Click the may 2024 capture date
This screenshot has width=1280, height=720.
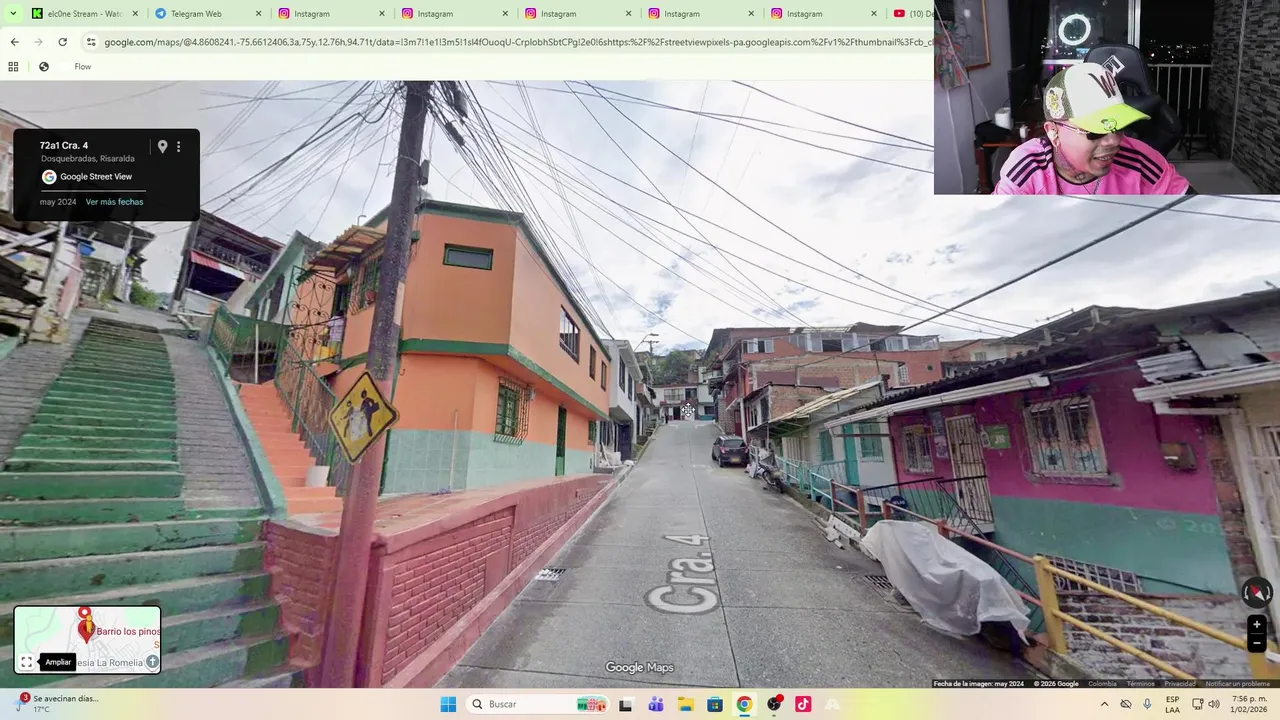(58, 202)
